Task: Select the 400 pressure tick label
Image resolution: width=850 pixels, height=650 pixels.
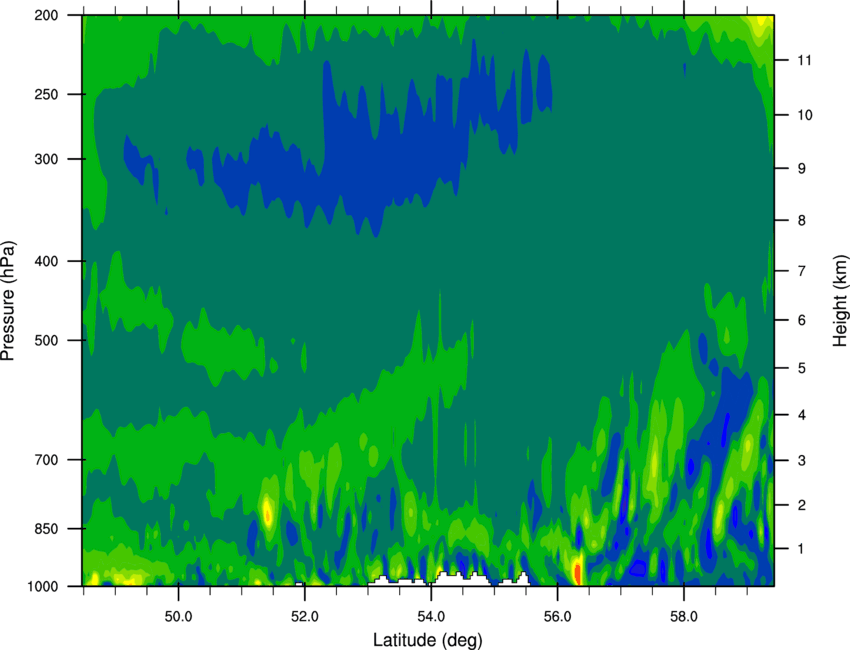Action: (46, 261)
